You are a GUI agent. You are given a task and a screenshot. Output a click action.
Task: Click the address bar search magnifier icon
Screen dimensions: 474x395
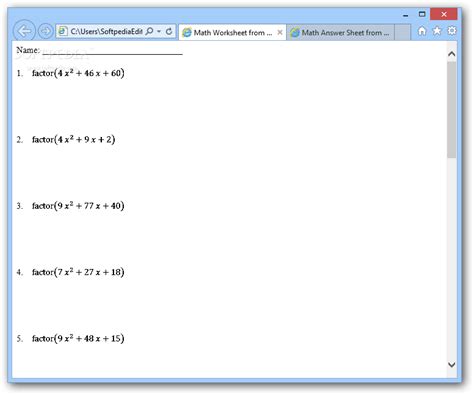click(150, 31)
